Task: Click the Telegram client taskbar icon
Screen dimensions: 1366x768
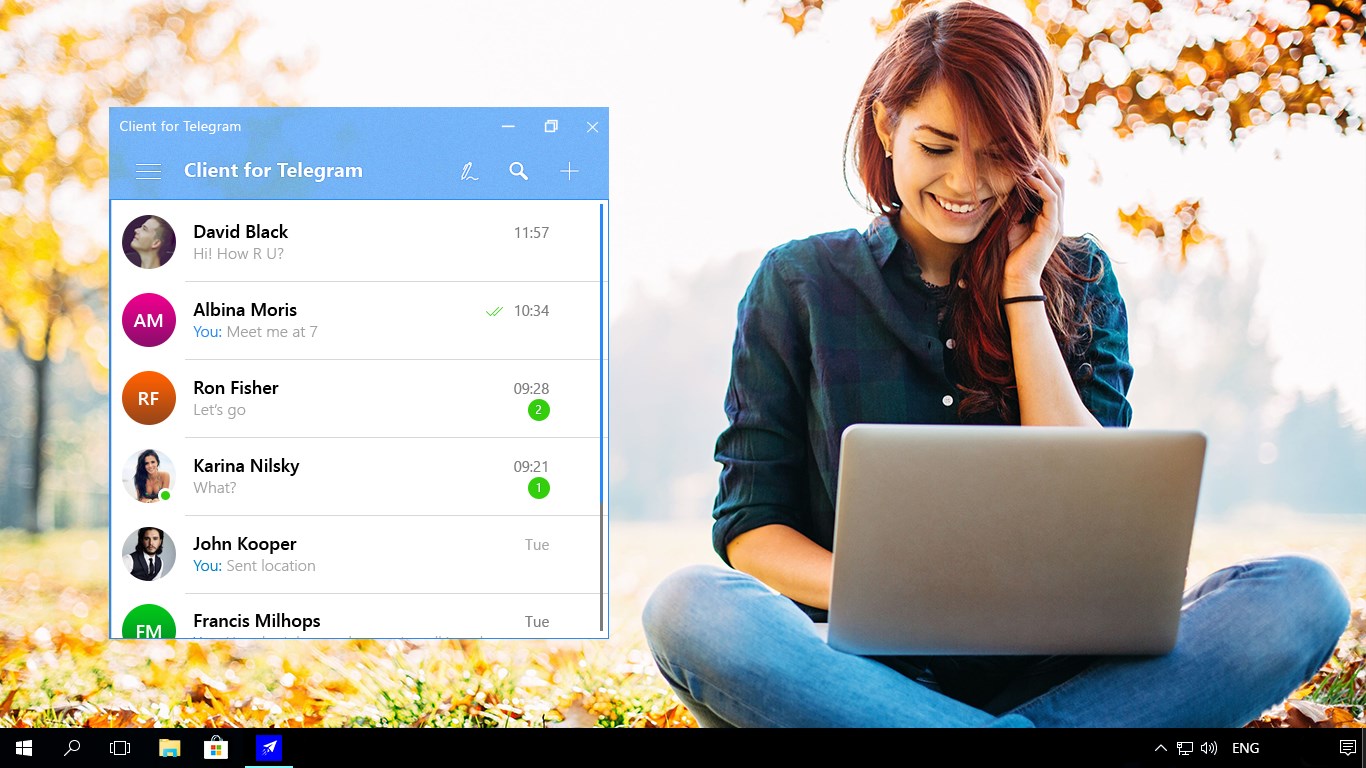Action: coord(269,748)
